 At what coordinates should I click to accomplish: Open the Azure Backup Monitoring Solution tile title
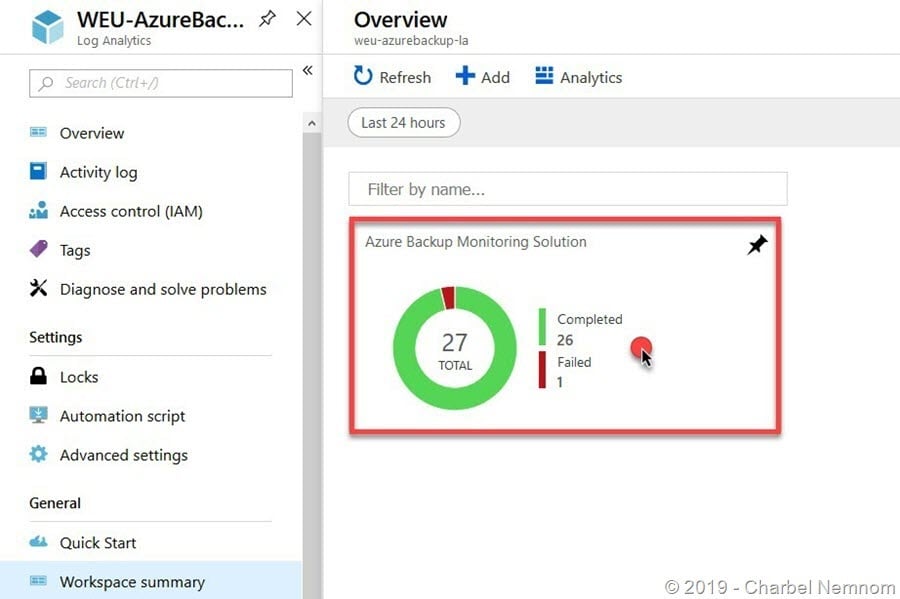click(x=476, y=242)
